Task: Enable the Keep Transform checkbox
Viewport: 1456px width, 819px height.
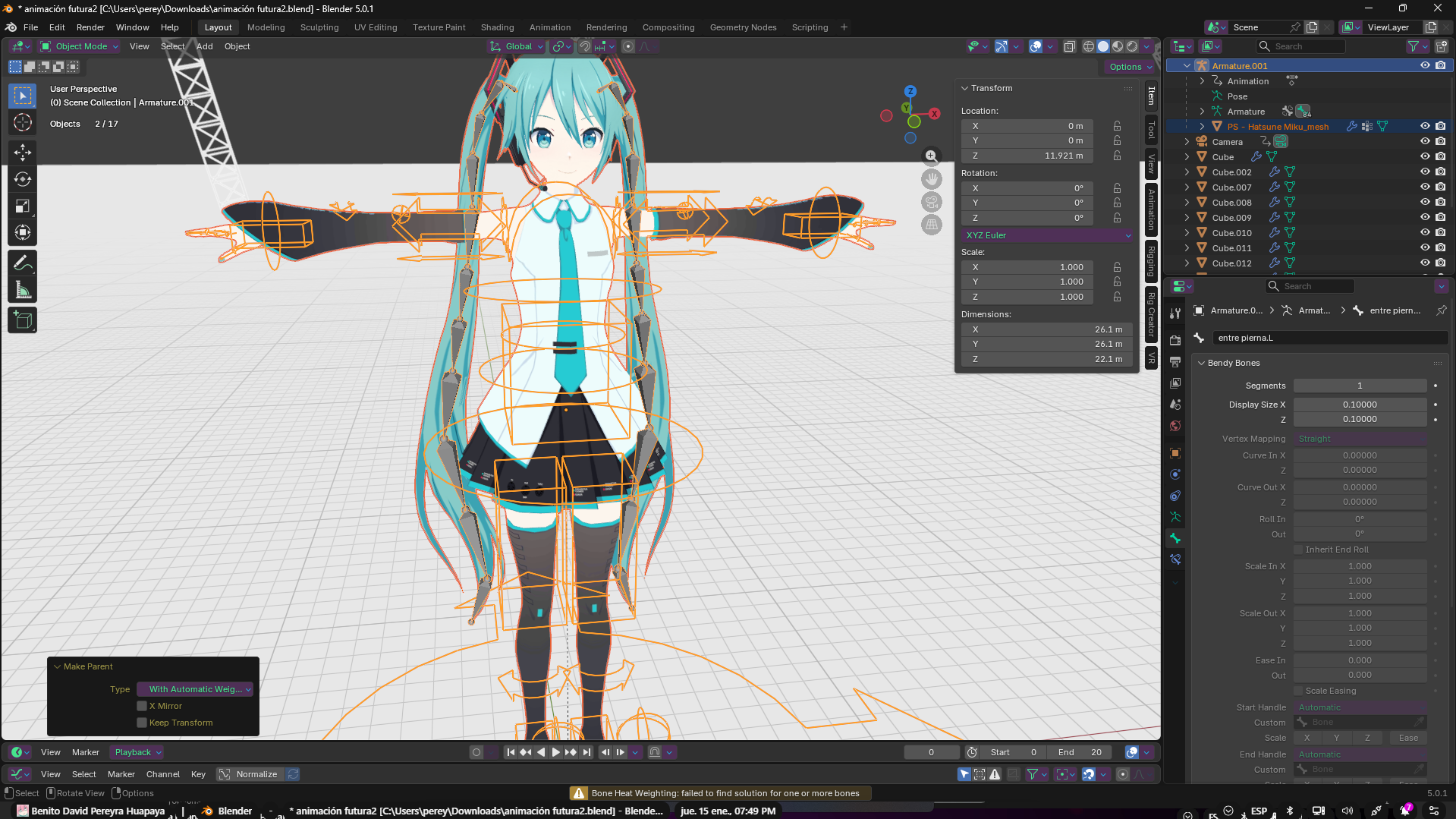Action: [142, 723]
